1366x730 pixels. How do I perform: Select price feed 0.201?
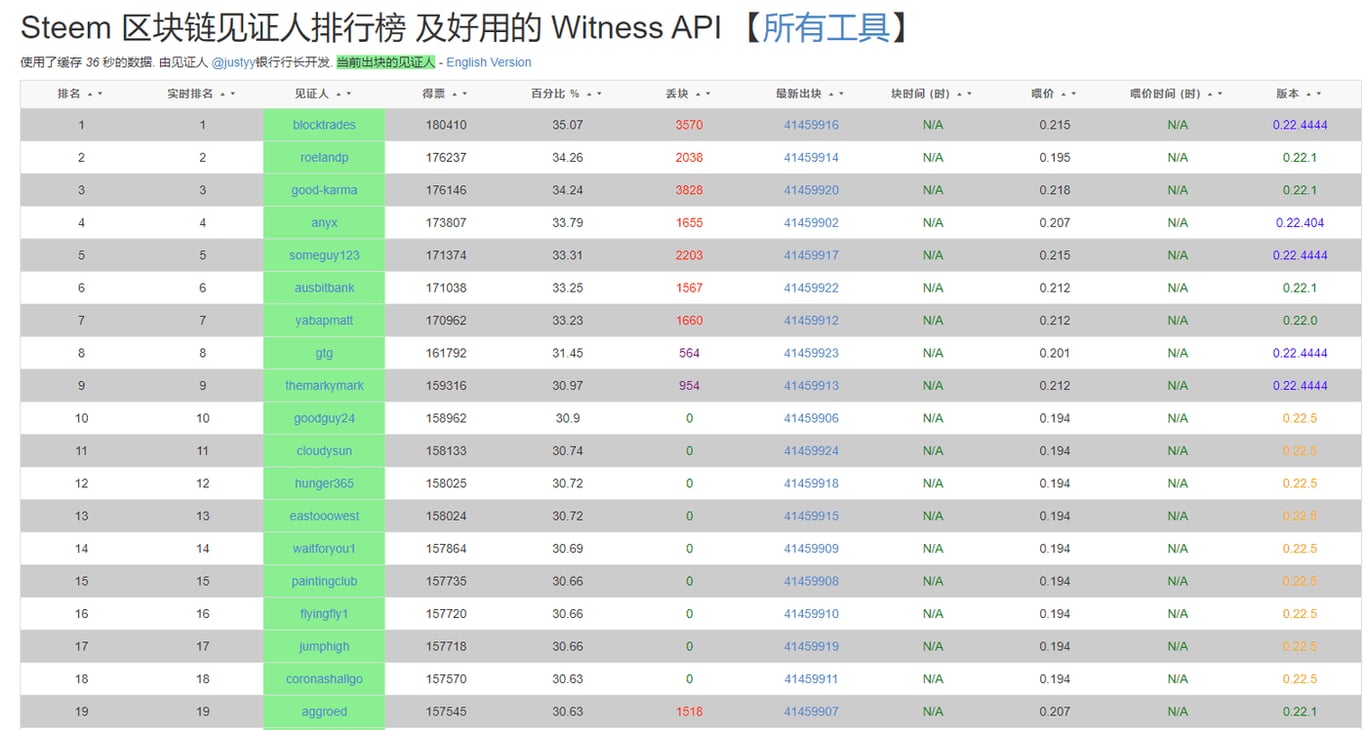pos(1054,353)
